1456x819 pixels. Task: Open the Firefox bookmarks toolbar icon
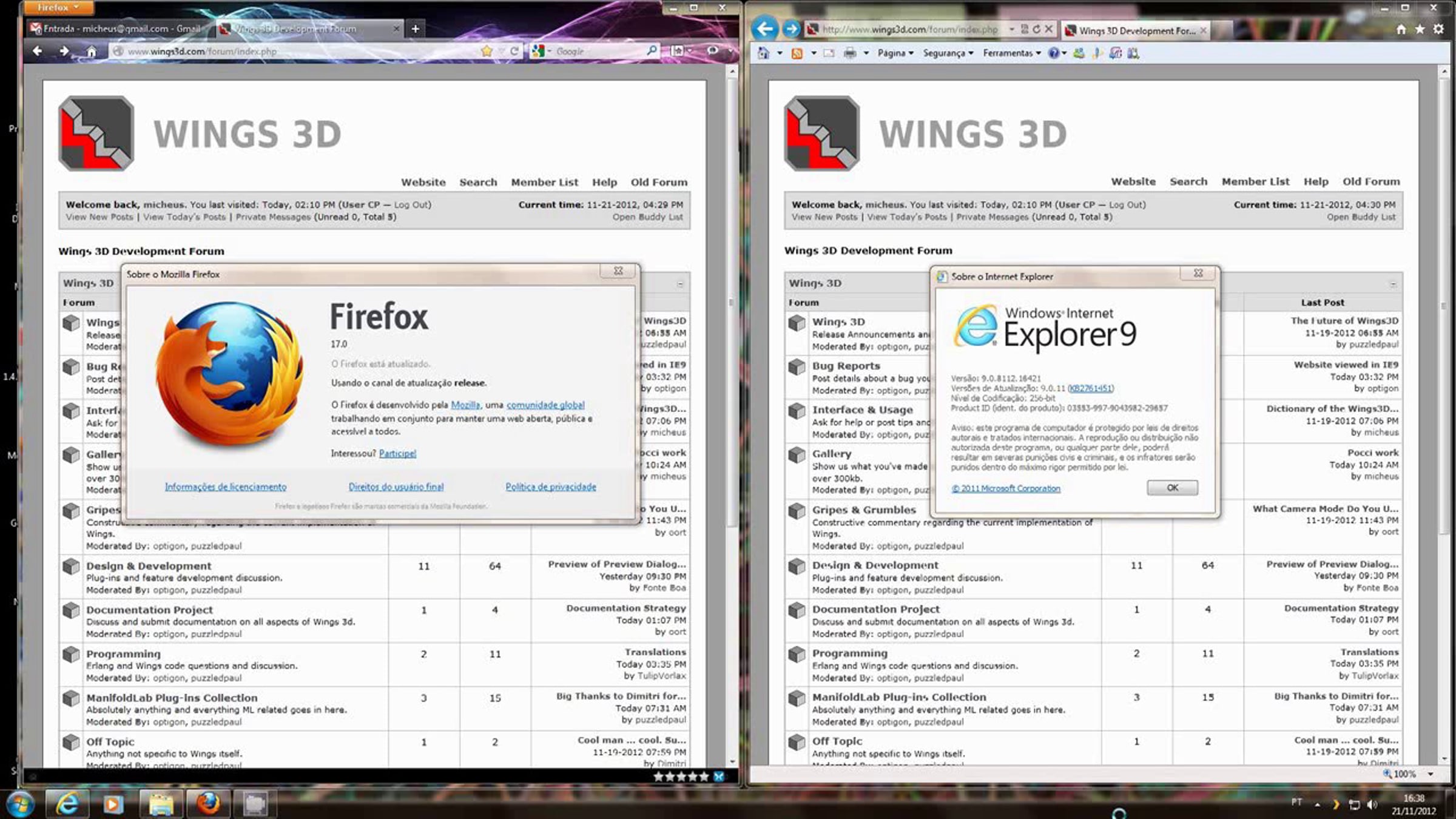(678, 51)
